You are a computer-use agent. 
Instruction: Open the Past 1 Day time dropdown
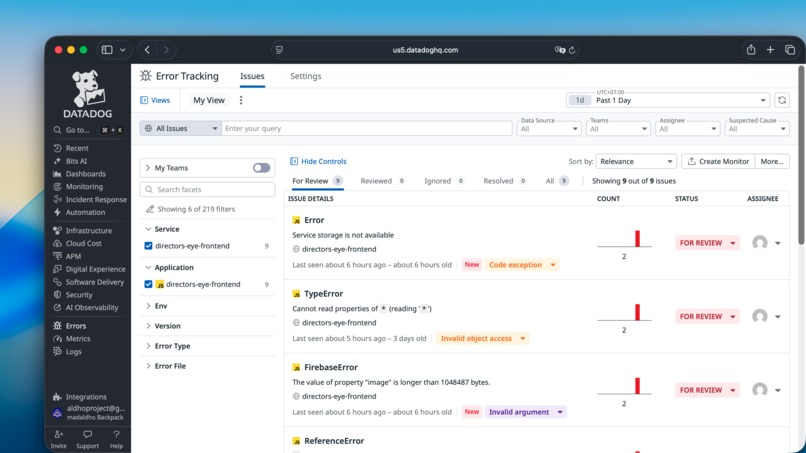pos(668,100)
